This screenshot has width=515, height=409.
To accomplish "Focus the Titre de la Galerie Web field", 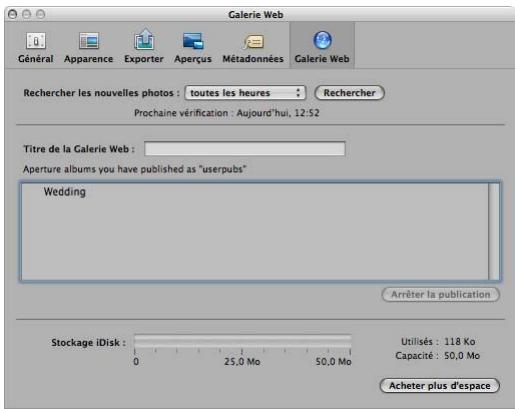I will pyautogui.click(x=245, y=148).
